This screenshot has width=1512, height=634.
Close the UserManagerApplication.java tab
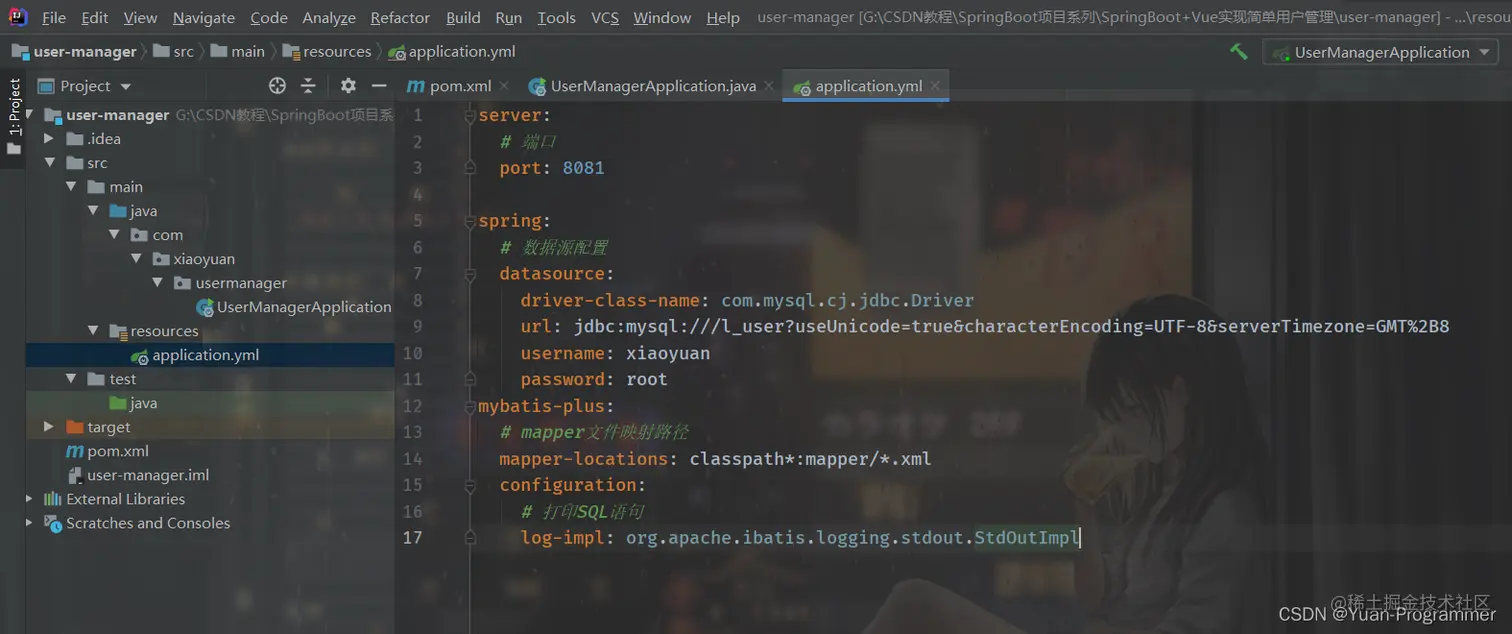[768, 87]
